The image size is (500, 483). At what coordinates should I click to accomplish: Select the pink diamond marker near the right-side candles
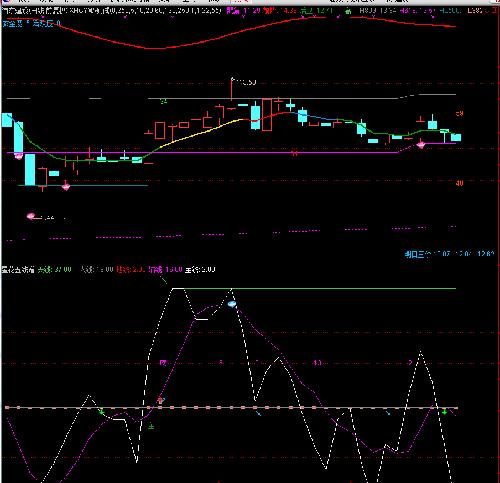pyautogui.click(x=421, y=145)
